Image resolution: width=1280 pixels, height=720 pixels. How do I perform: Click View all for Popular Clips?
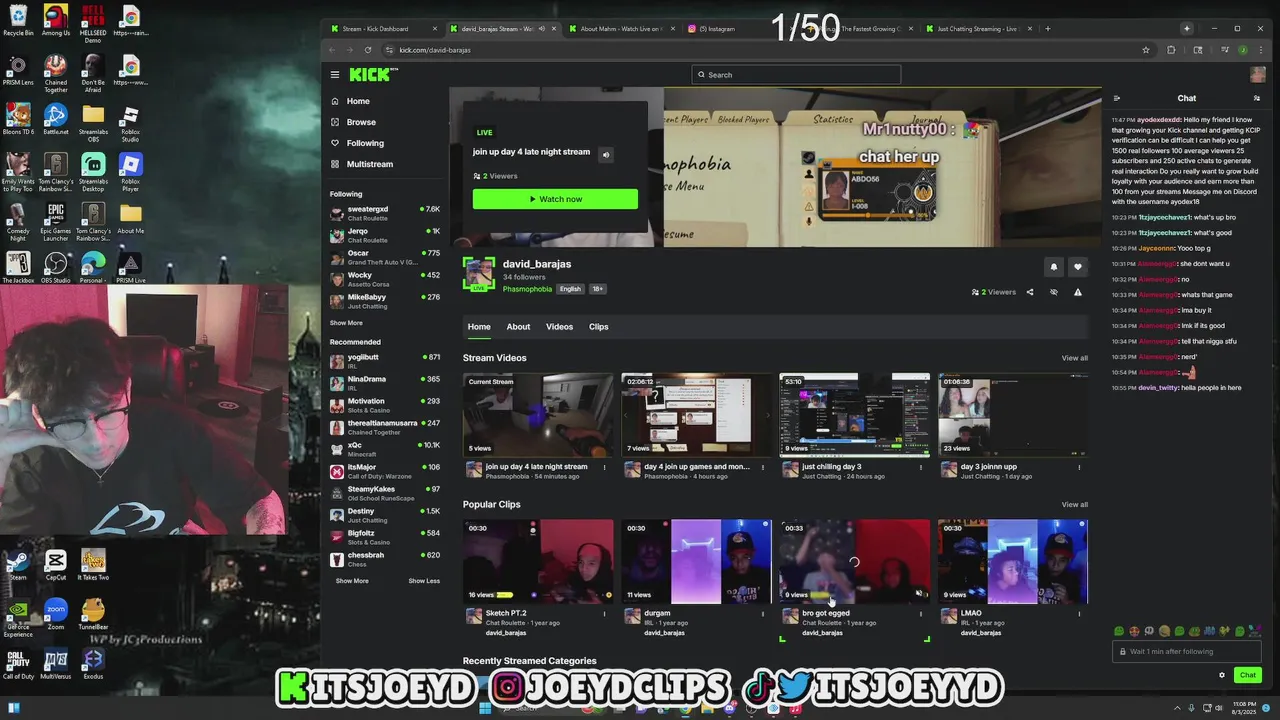1074,505
